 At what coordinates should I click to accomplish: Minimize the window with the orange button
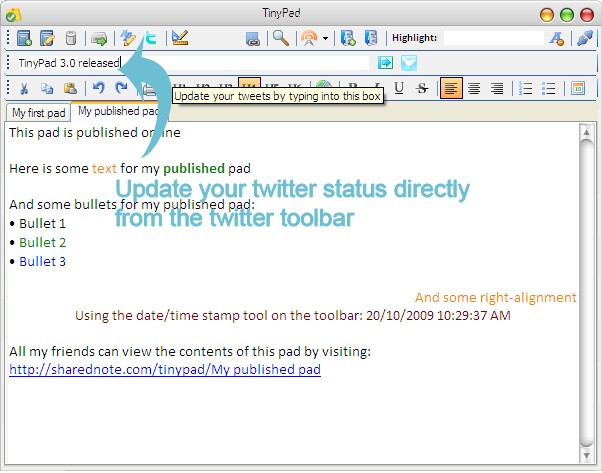[547, 15]
